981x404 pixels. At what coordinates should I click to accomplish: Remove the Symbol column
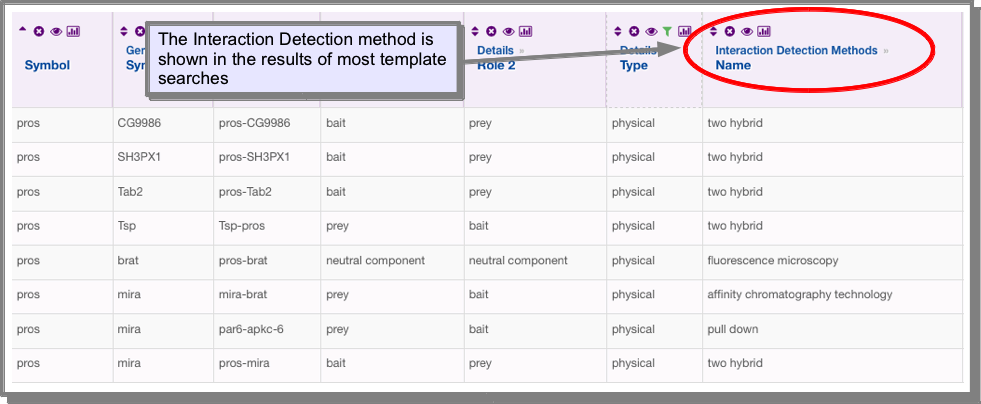[39, 31]
